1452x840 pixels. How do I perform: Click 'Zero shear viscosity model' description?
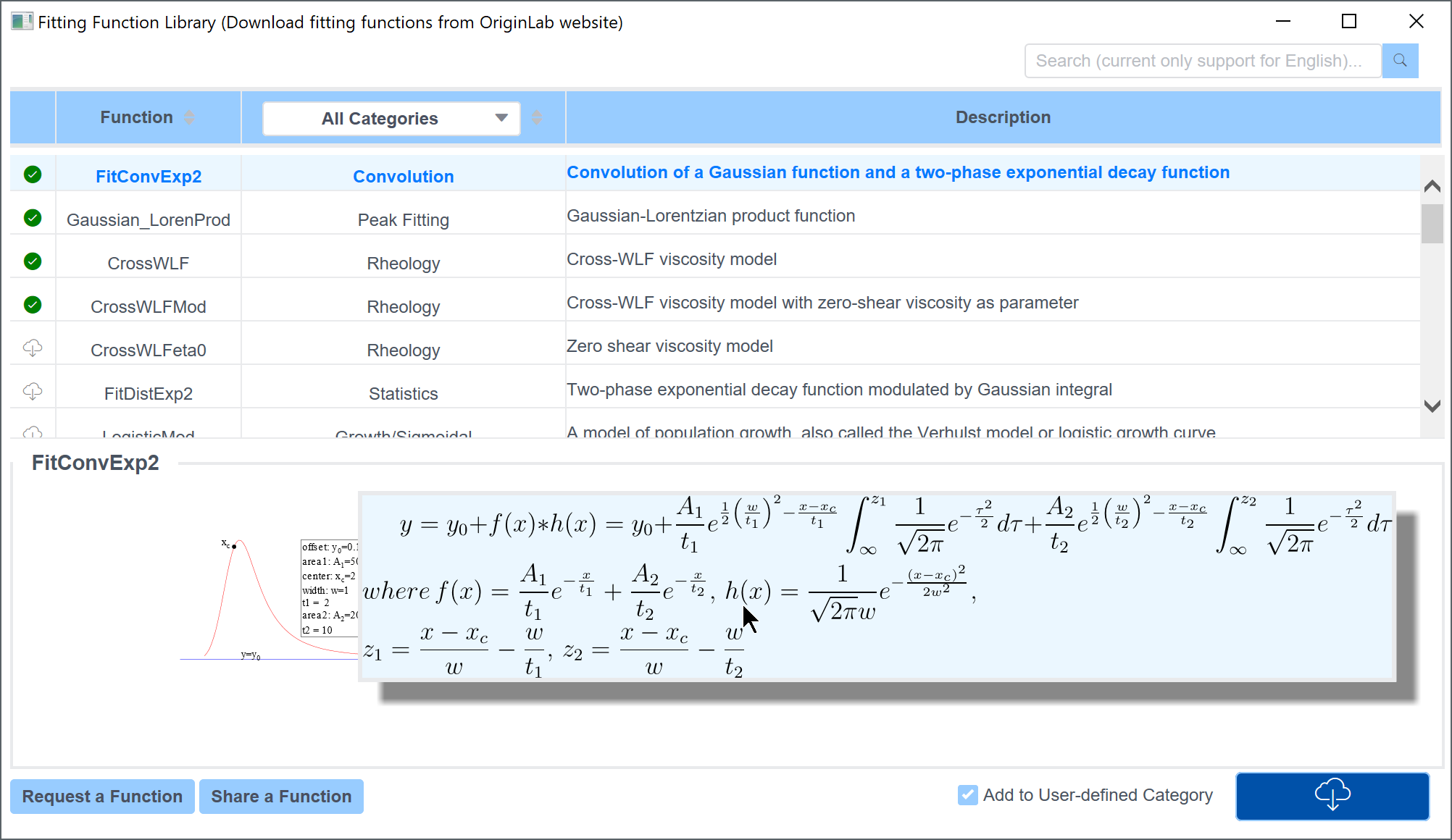tap(669, 346)
